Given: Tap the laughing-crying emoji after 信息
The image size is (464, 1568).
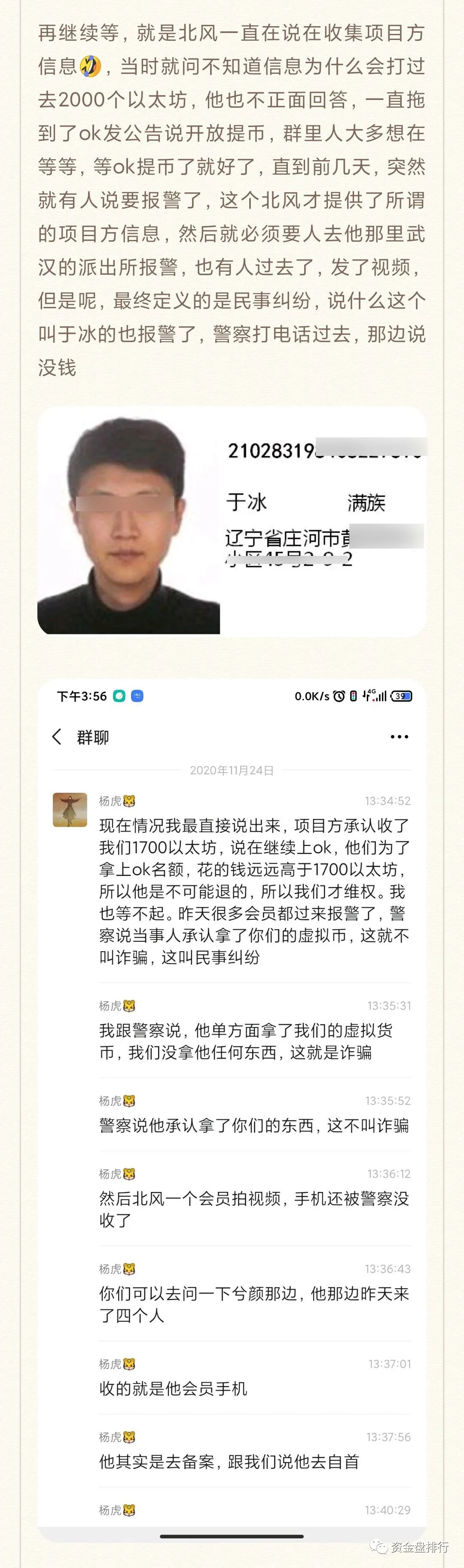Looking at the screenshot, I should [x=91, y=65].
